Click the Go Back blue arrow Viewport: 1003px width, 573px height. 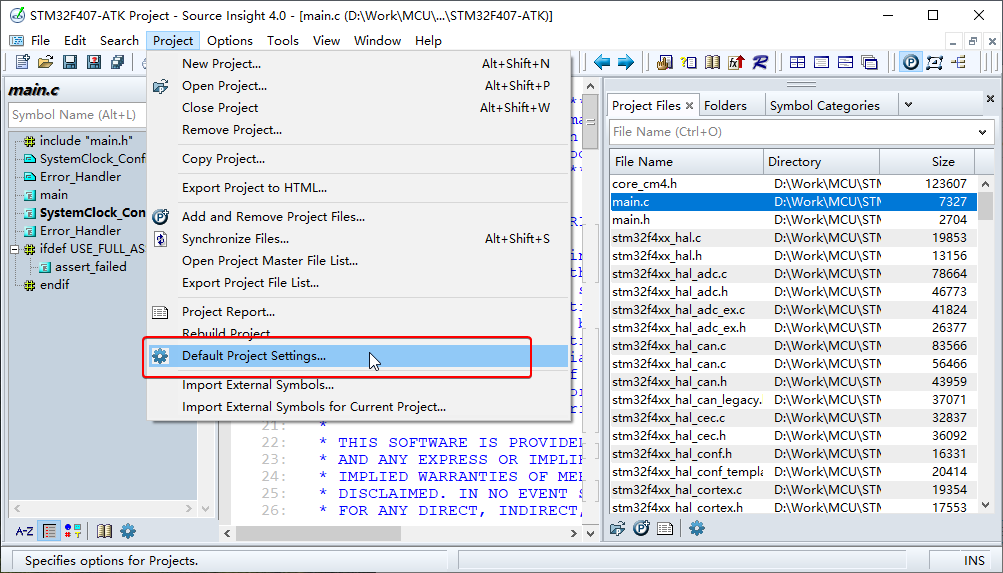[x=603, y=62]
